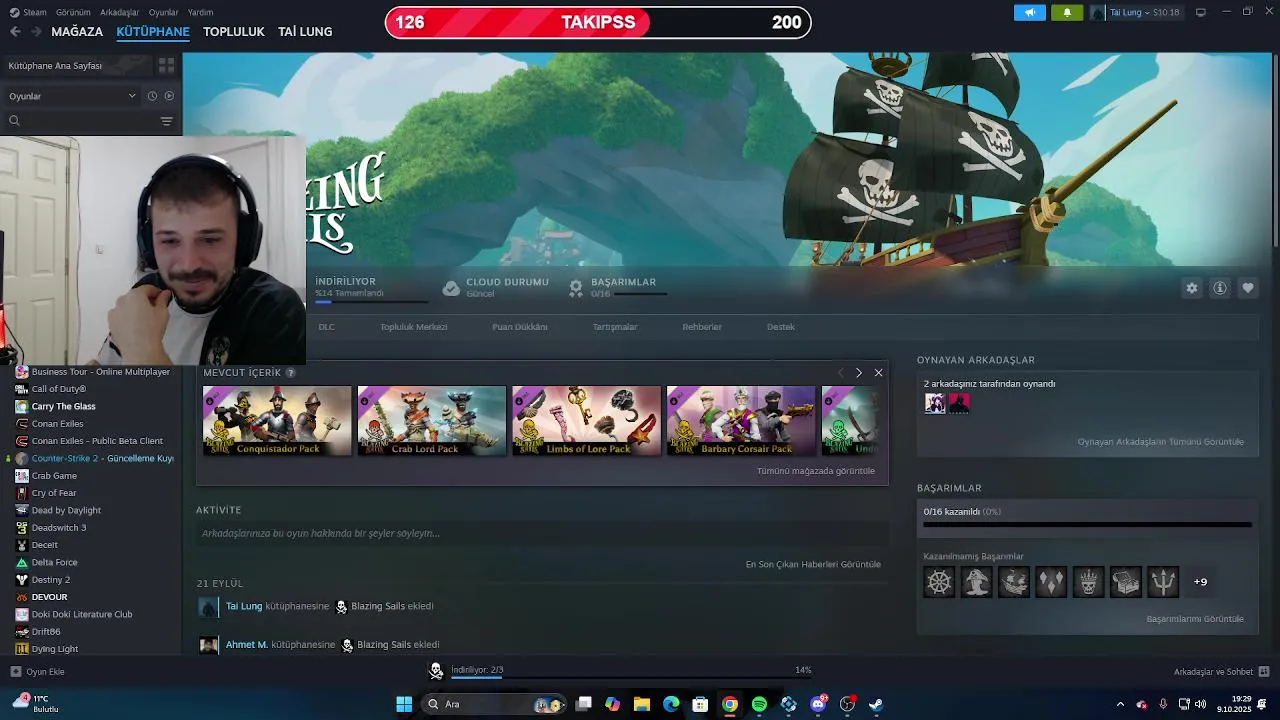Open Destek link
The height and width of the screenshot is (720, 1280).
781,327
